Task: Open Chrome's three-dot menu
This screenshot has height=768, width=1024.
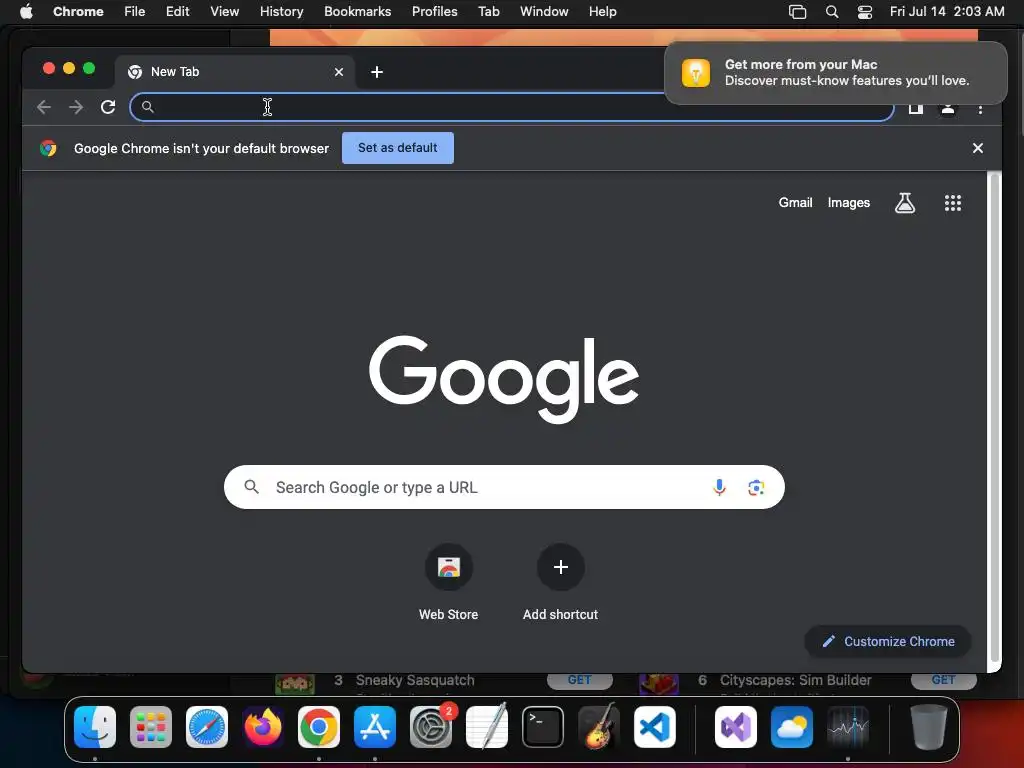Action: [x=980, y=109]
